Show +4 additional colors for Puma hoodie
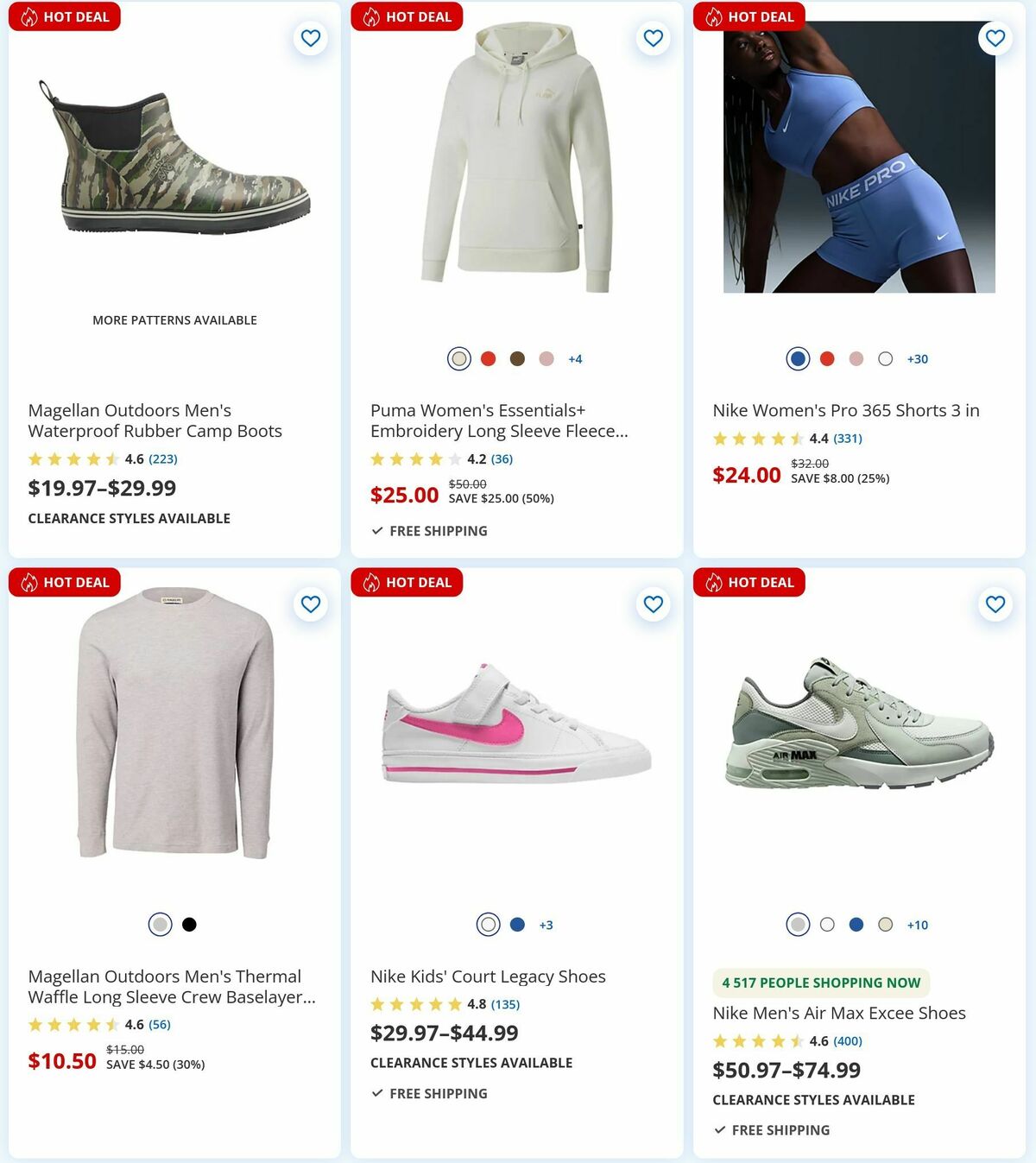This screenshot has height=1163, width=1036. pyautogui.click(x=575, y=357)
